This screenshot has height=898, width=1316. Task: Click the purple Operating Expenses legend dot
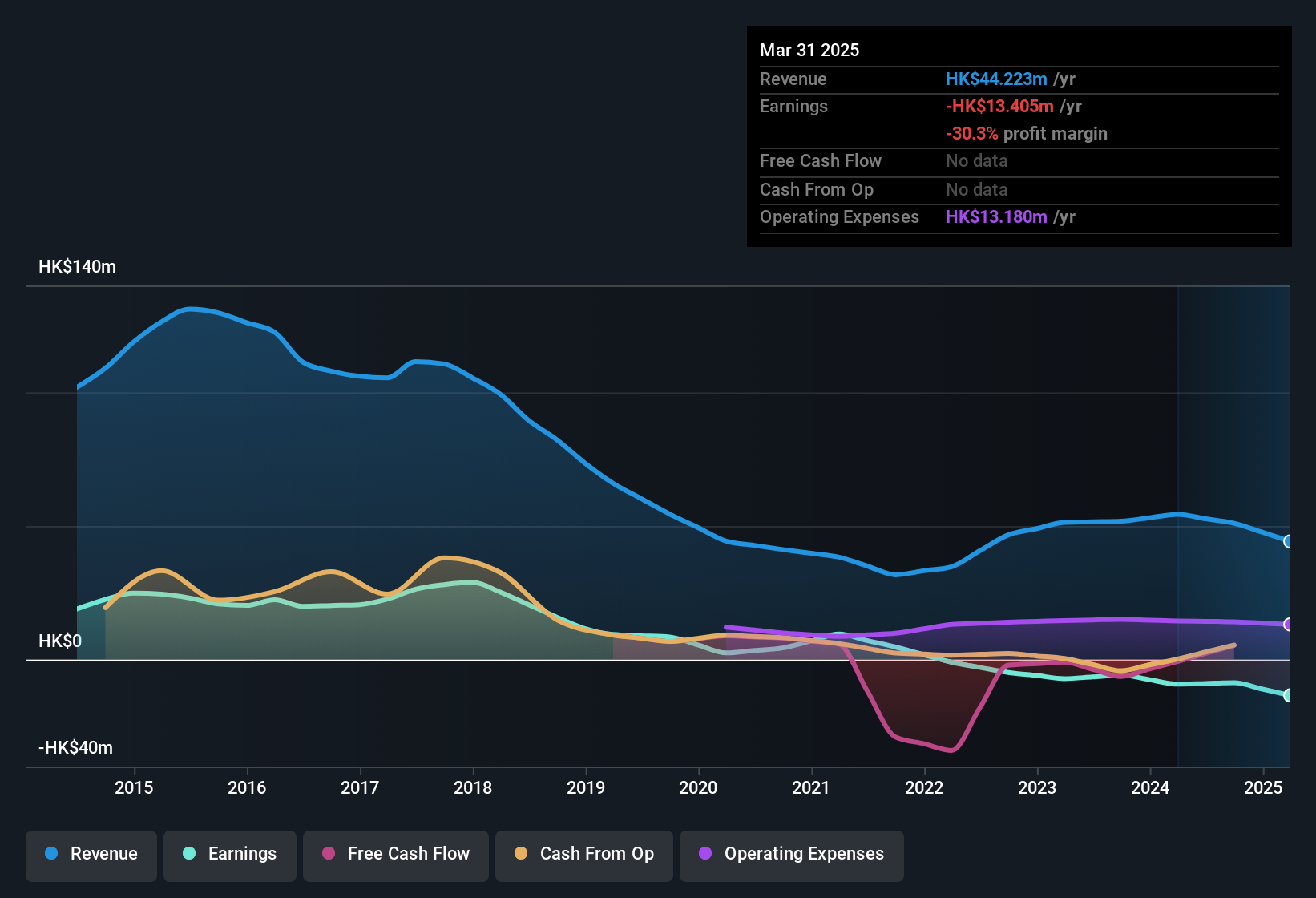coord(705,853)
